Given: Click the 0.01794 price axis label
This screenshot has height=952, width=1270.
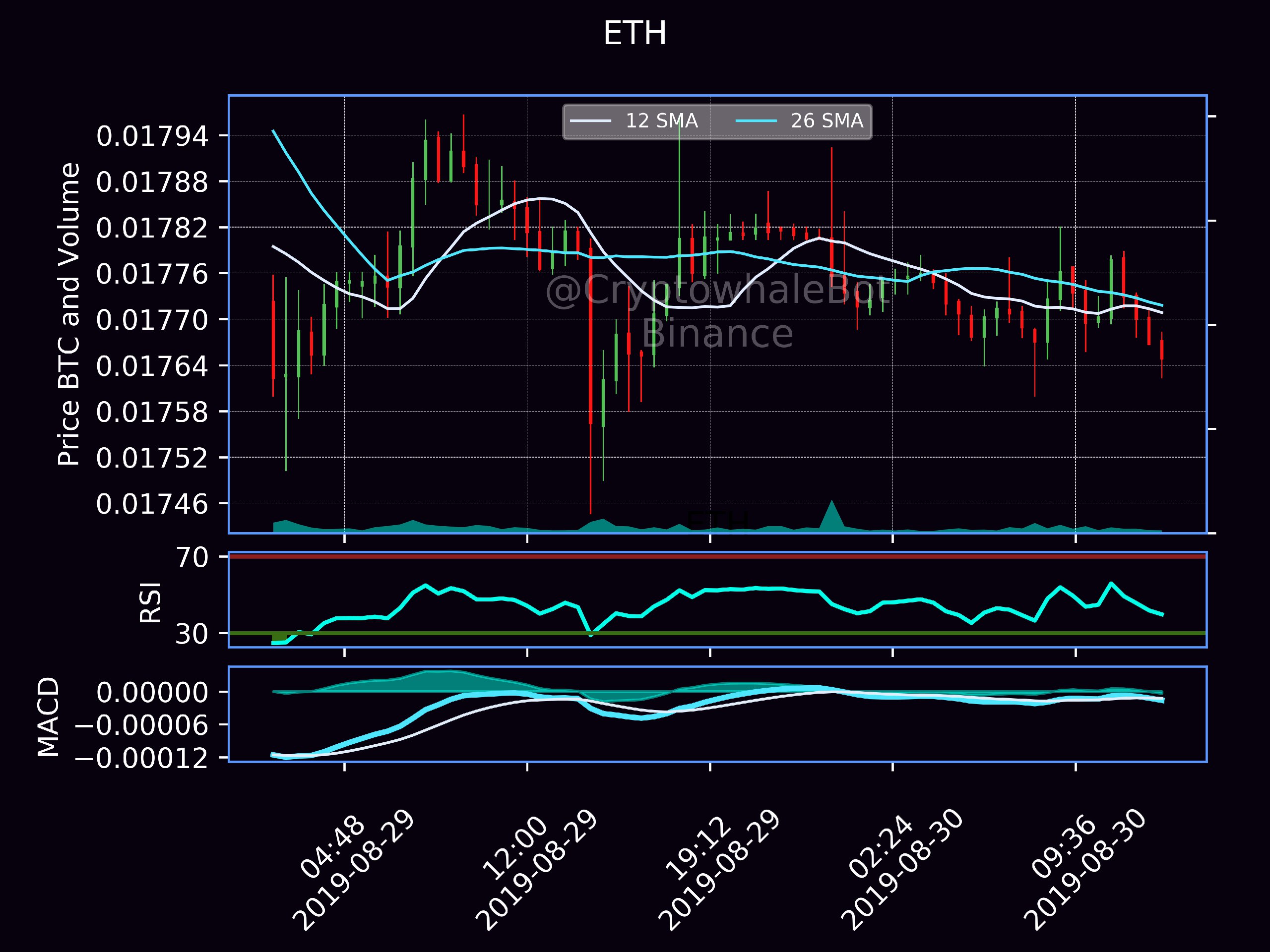Looking at the screenshot, I should [152, 136].
